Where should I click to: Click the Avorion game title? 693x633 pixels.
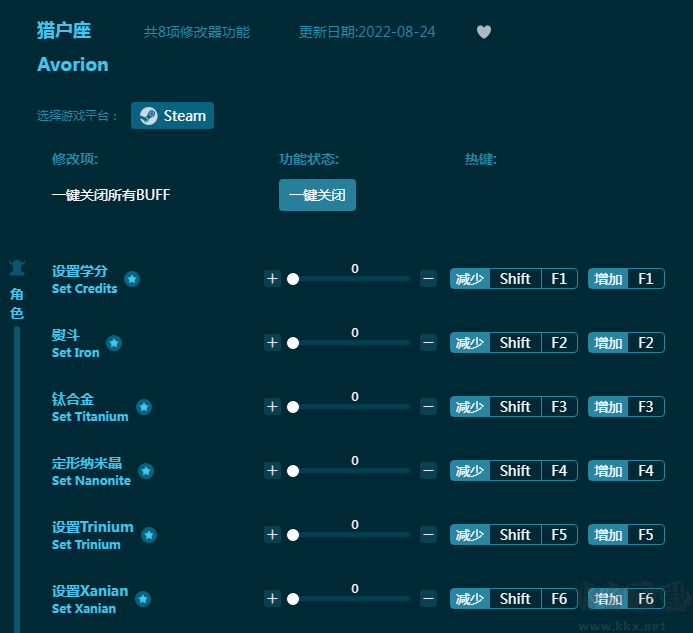pyautogui.click(x=73, y=65)
